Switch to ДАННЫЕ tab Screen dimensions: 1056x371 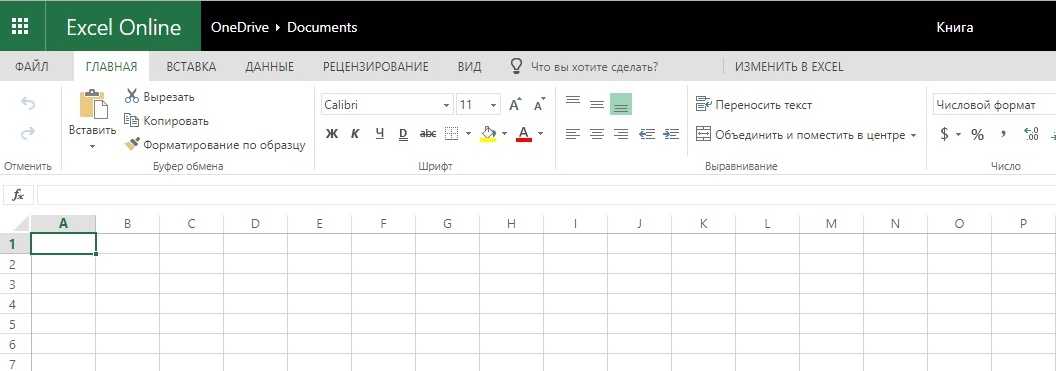(x=269, y=67)
